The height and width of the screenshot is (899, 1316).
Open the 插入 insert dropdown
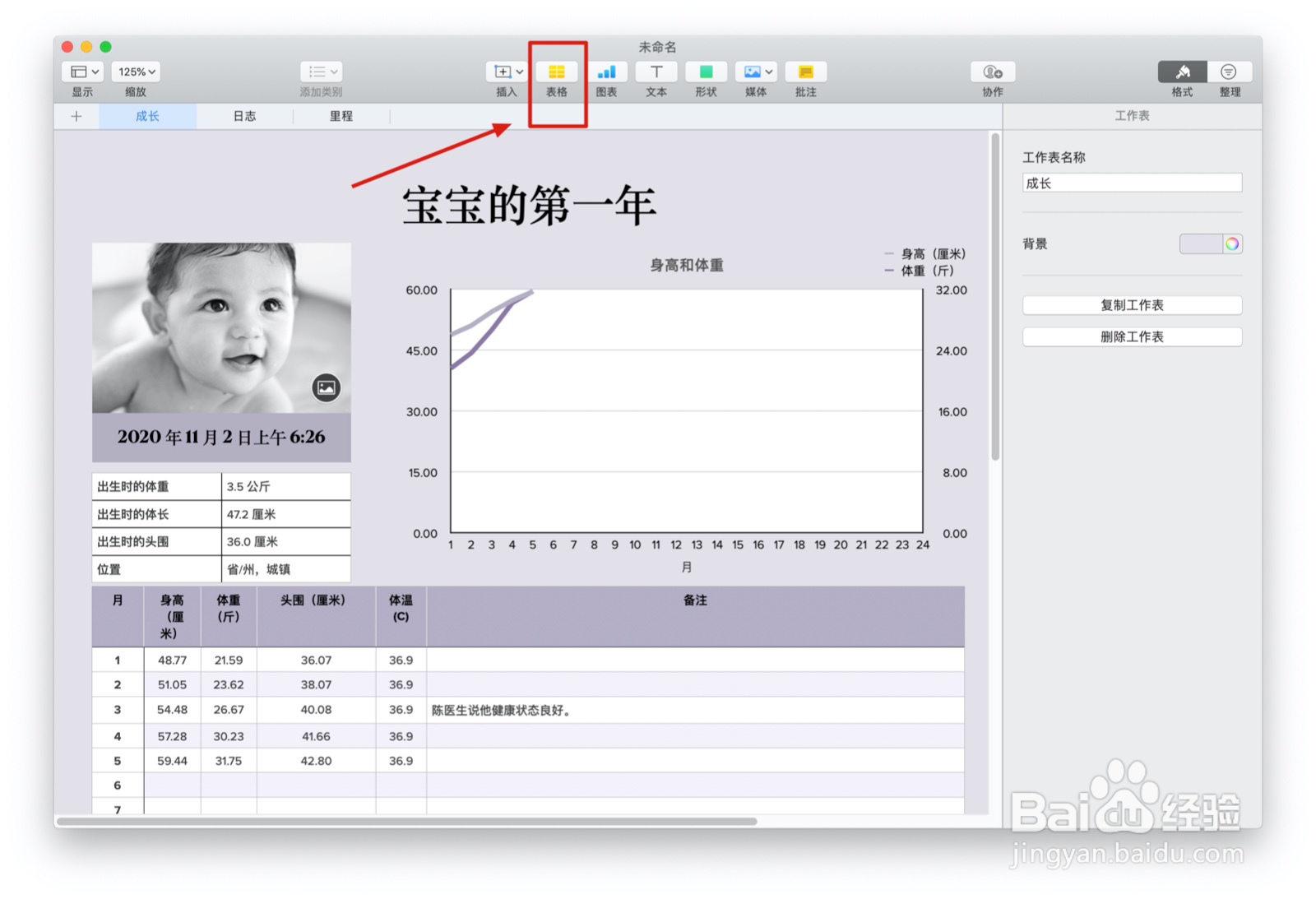[x=505, y=72]
